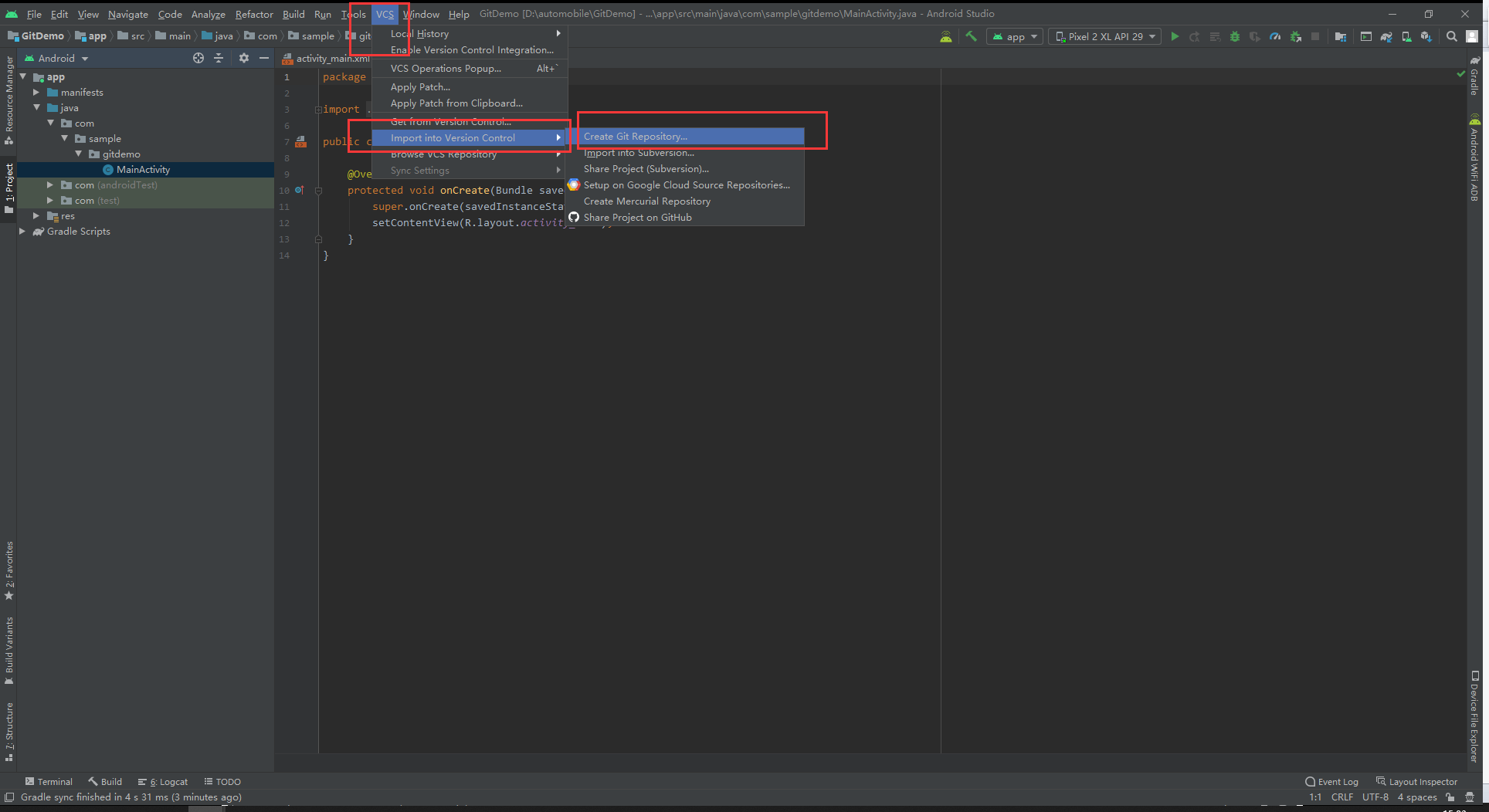This screenshot has width=1489, height=812.
Task: Open the Refactor menu
Action: coord(254,14)
